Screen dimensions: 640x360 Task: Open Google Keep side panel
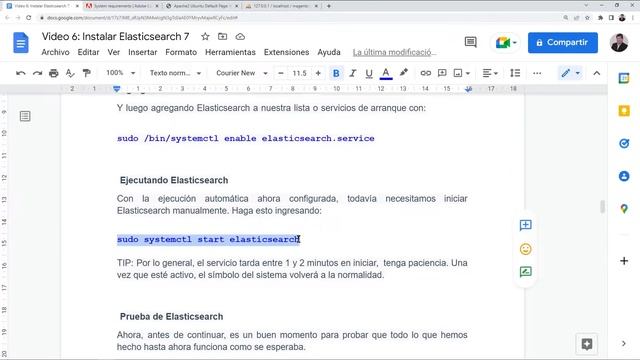point(624,111)
